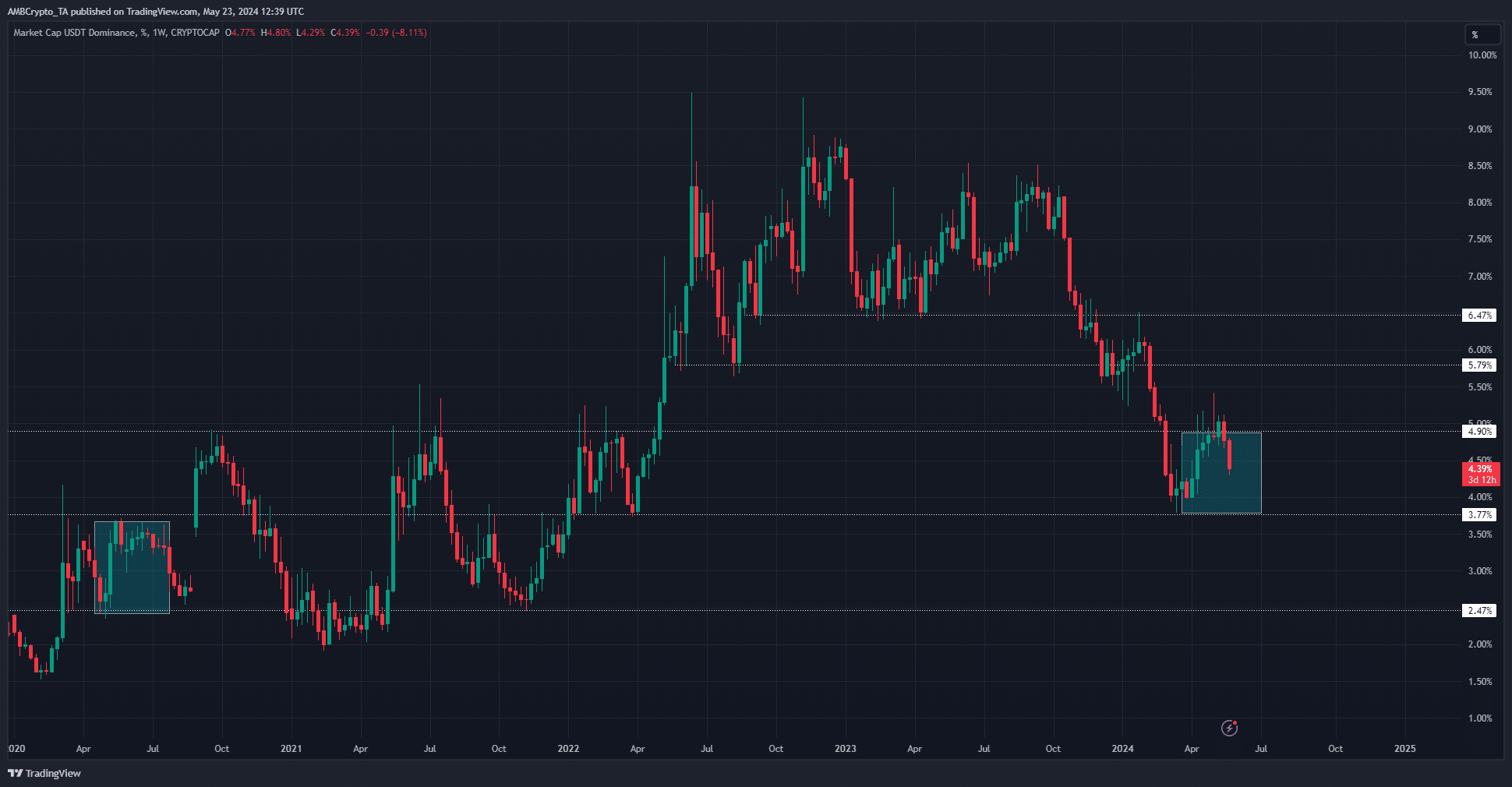Select the 5.79% price level label

(1479, 365)
